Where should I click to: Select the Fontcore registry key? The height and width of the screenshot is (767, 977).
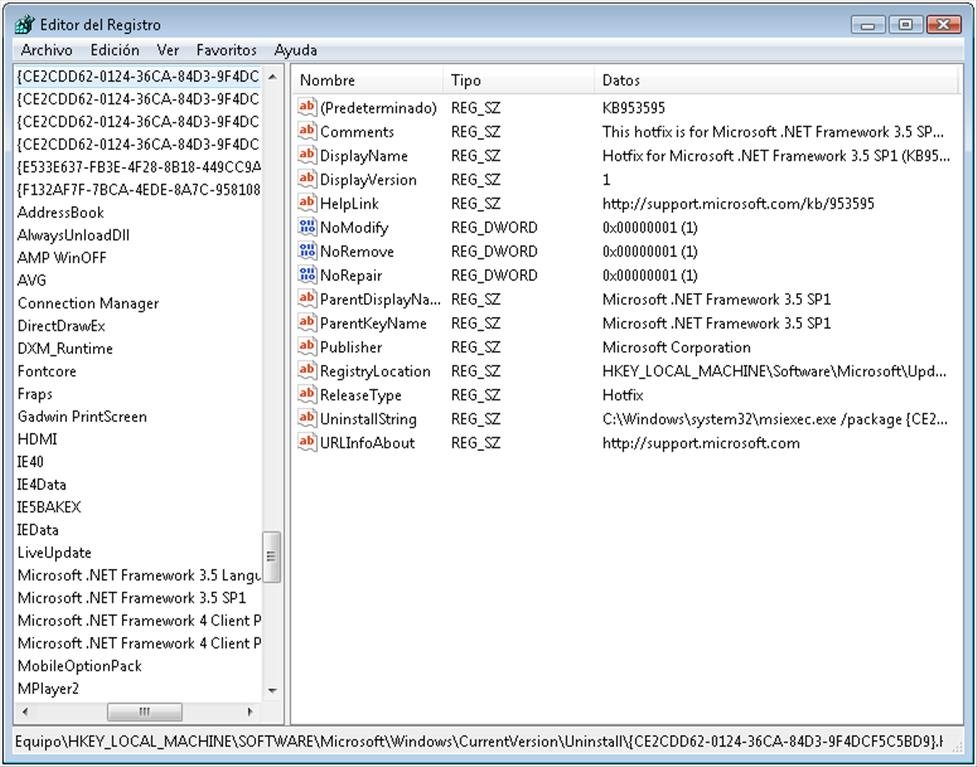47,371
